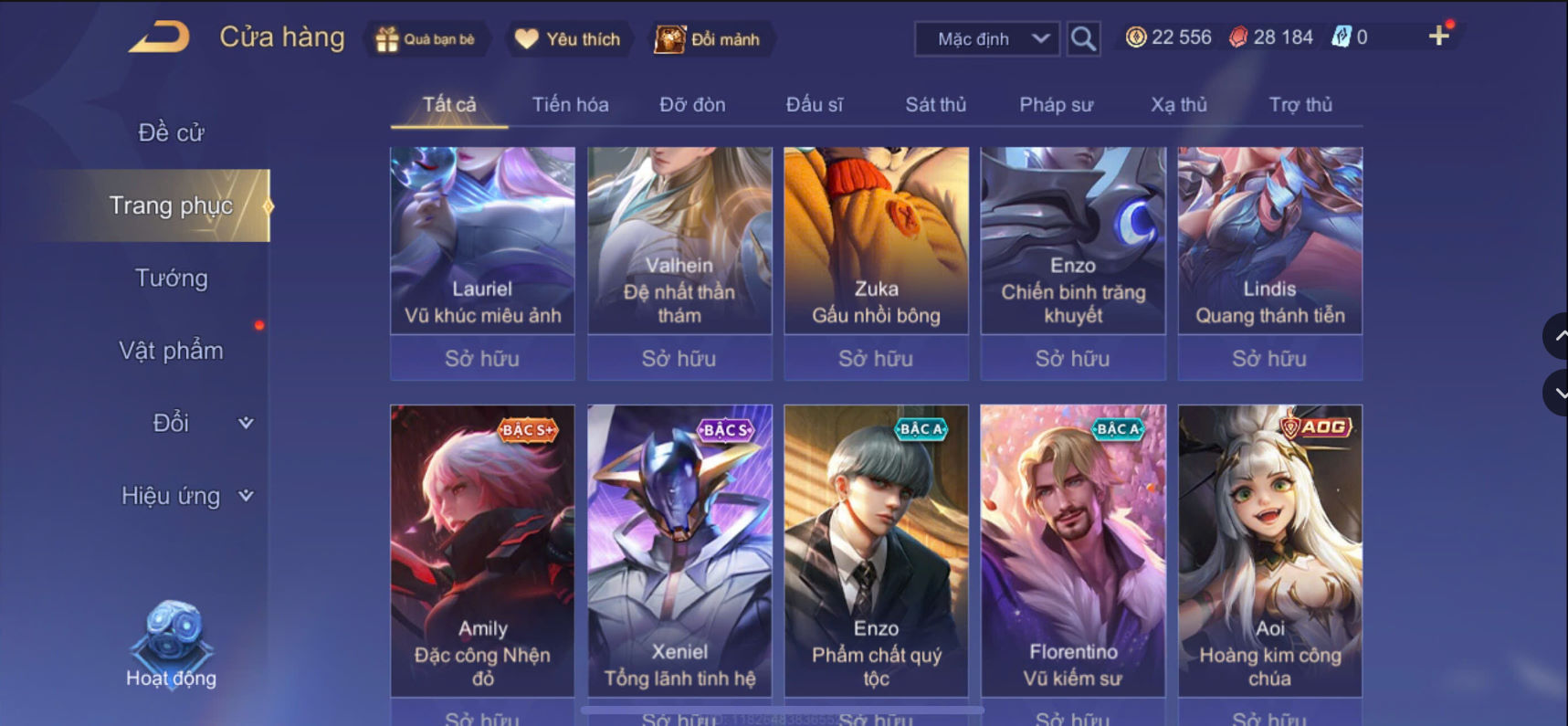Open the Đổi mảnh fragment exchange icon

pyautogui.click(x=669, y=39)
